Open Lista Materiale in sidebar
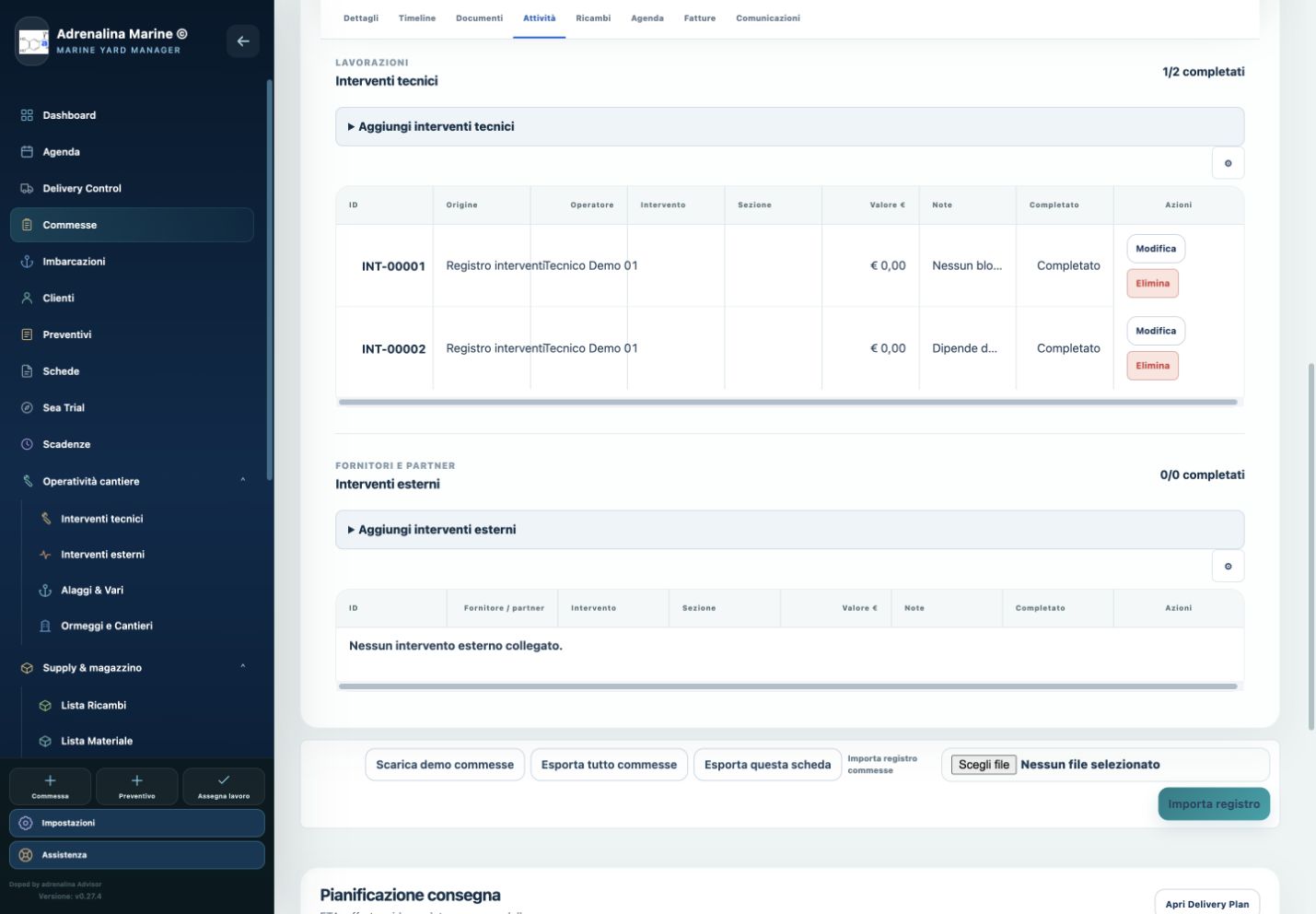This screenshot has width=1316, height=914. pyautogui.click(x=141, y=741)
